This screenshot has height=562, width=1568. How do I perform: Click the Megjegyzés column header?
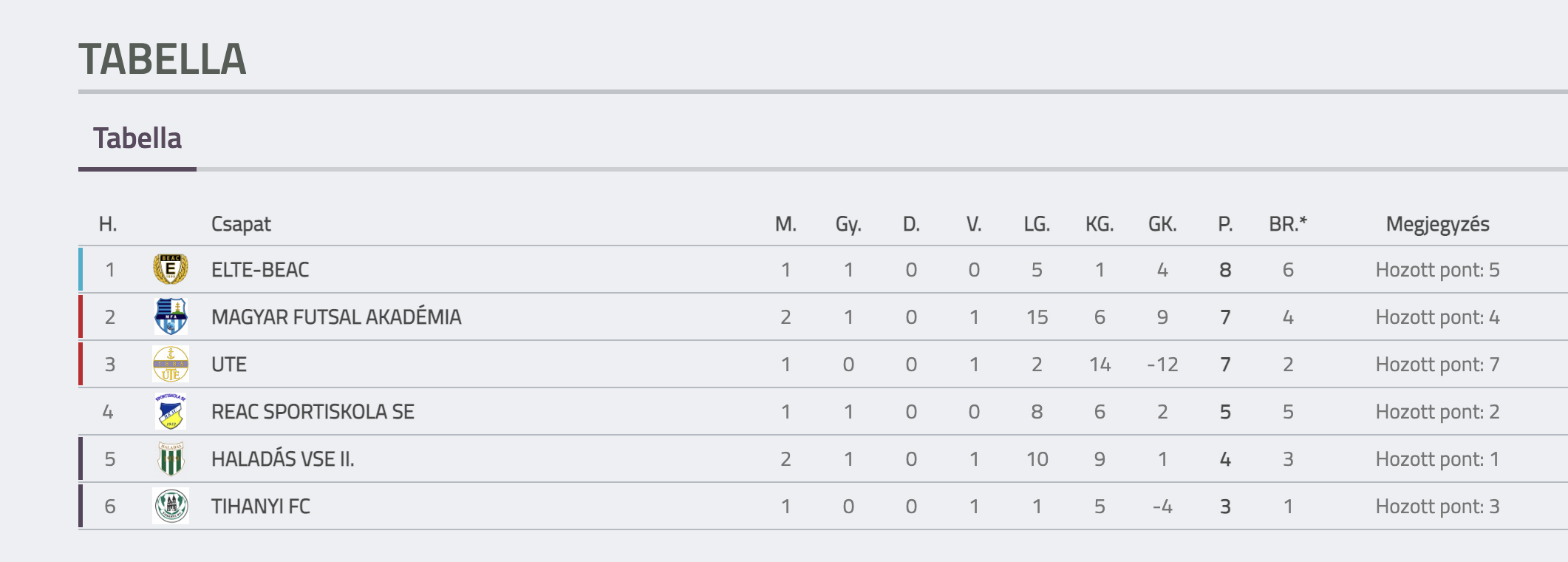point(1437,224)
